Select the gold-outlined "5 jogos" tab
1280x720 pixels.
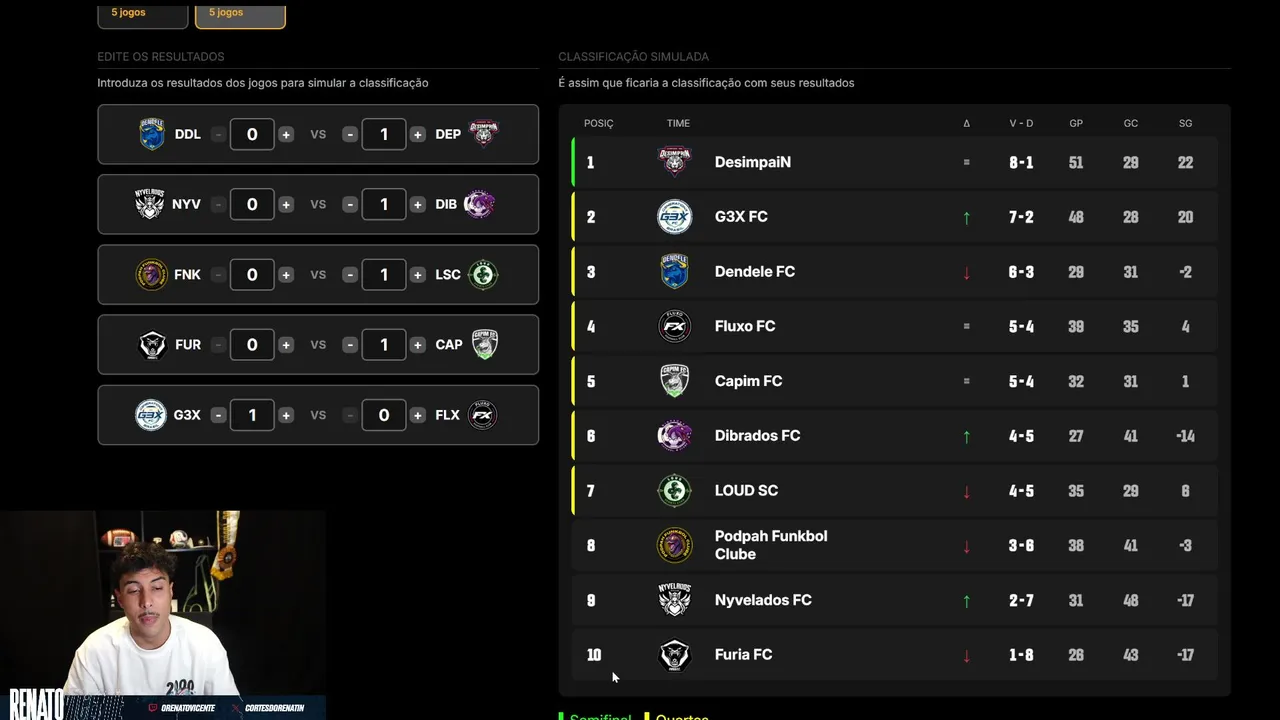click(x=240, y=14)
